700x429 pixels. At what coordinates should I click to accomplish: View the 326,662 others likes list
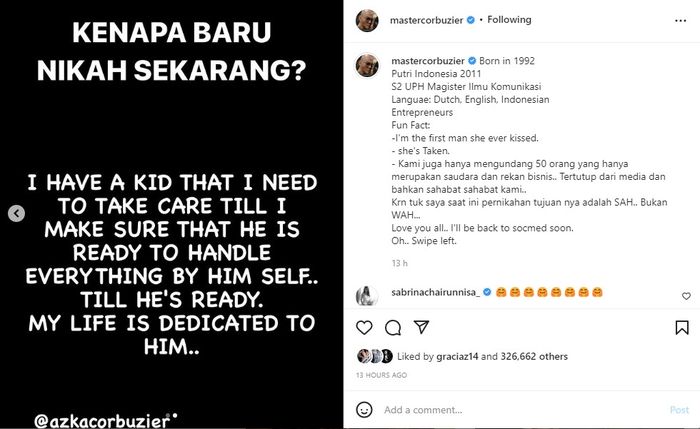(534, 356)
